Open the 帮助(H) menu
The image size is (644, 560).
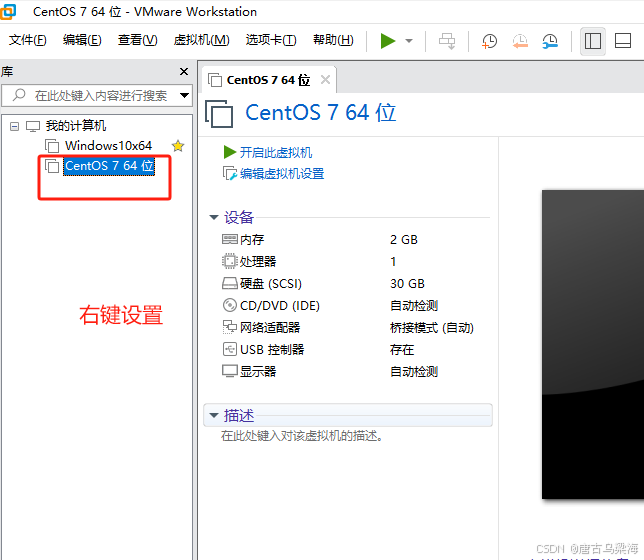pyautogui.click(x=333, y=40)
